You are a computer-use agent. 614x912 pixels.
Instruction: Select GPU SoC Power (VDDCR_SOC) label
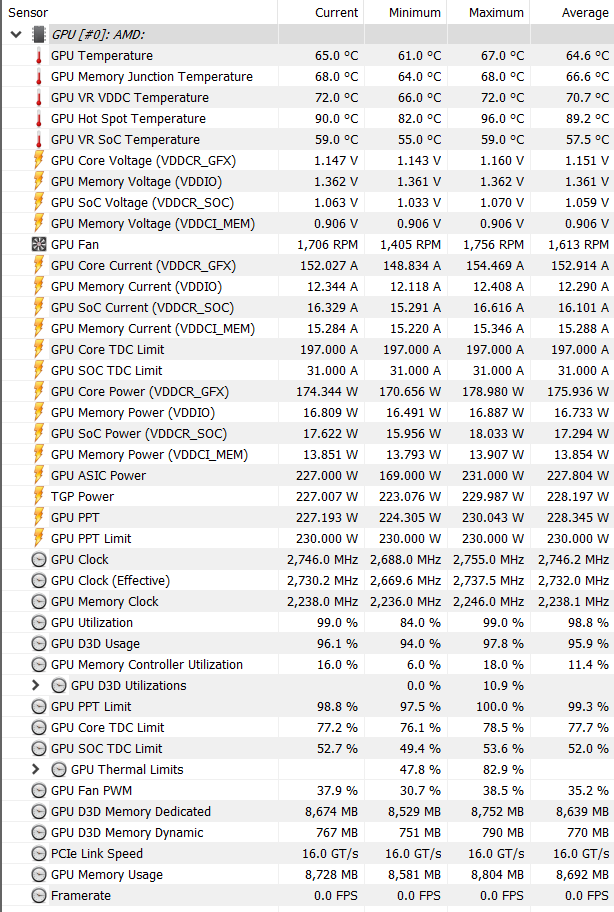tap(138, 433)
